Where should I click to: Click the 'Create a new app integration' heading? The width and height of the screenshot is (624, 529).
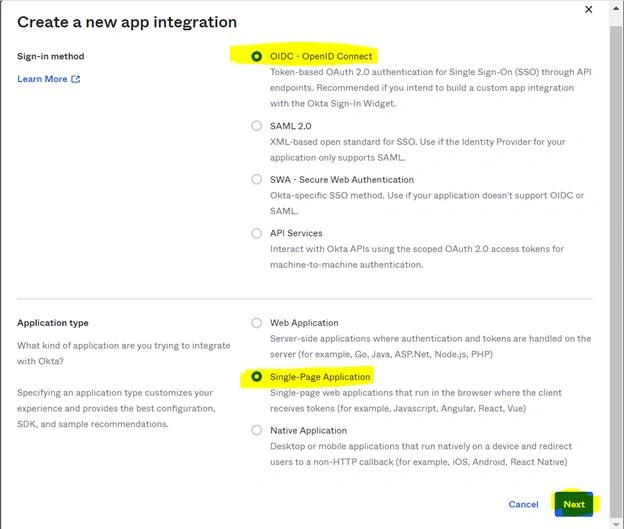[127, 22]
